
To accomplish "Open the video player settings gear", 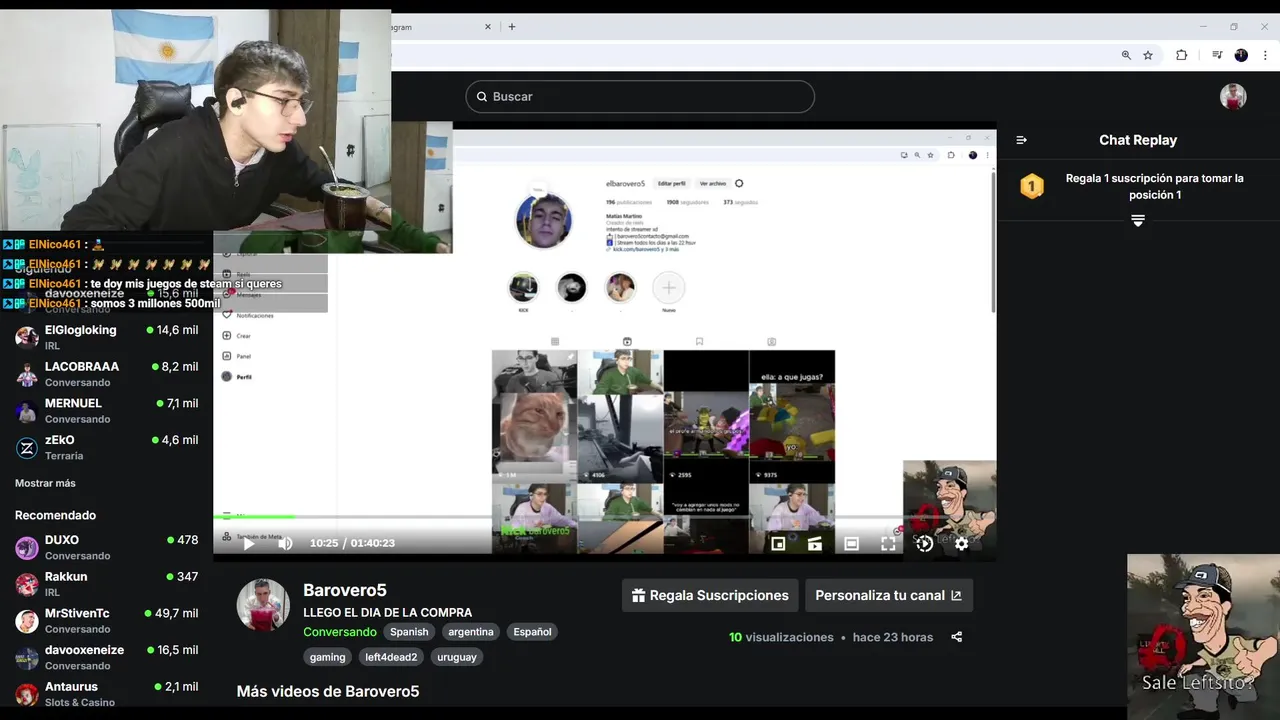I will [961, 543].
